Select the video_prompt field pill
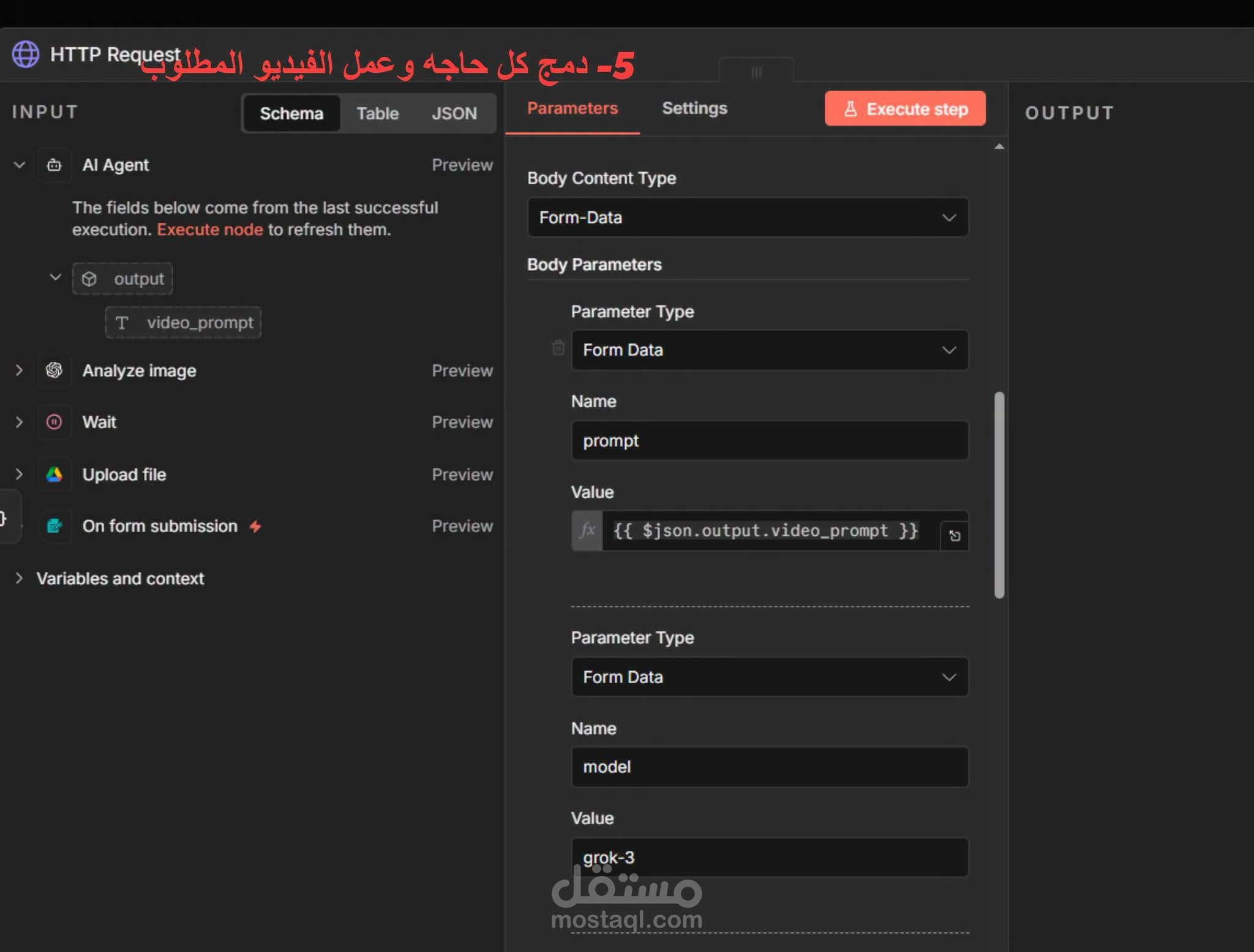 183,323
